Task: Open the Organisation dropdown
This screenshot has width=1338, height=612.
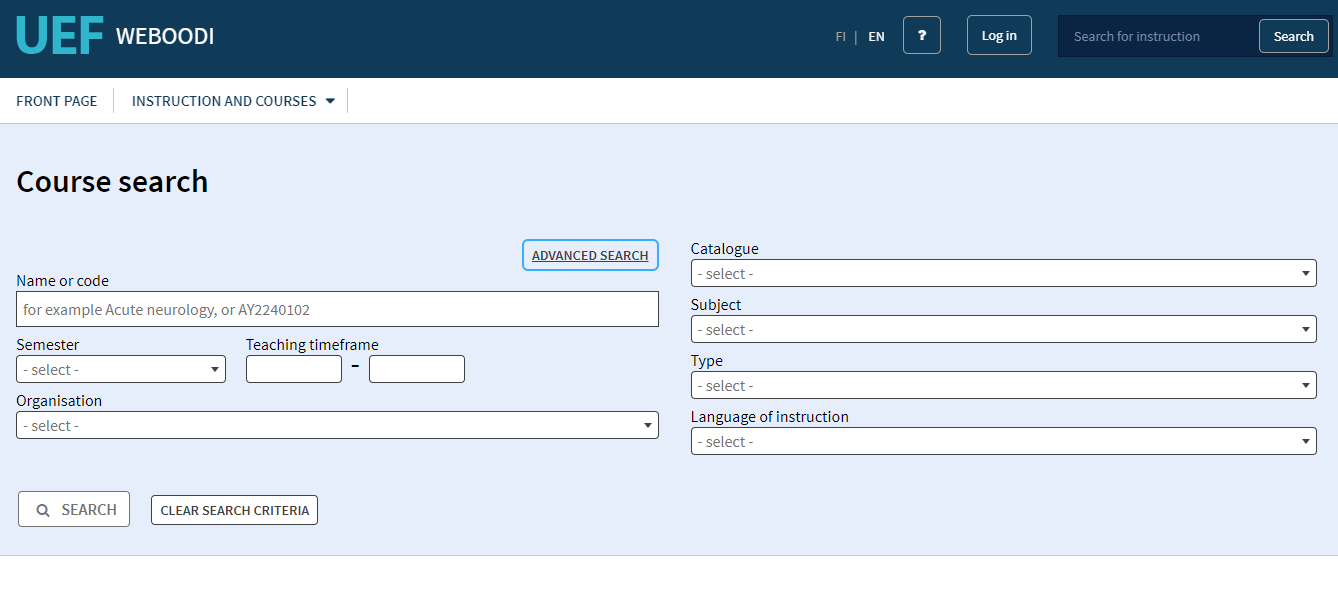Action: click(x=337, y=426)
